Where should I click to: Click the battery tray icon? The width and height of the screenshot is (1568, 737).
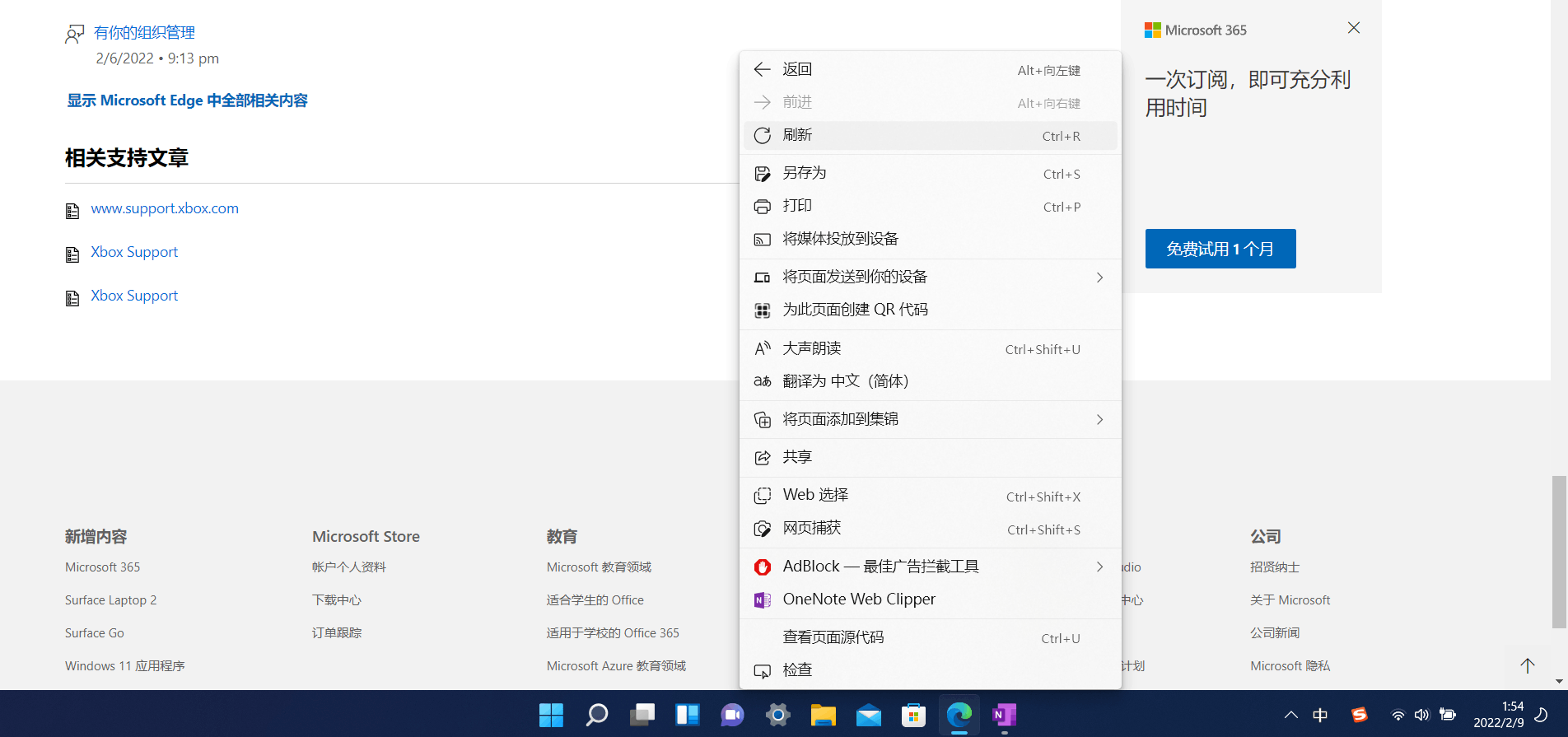pyautogui.click(x=1447, y=715)
